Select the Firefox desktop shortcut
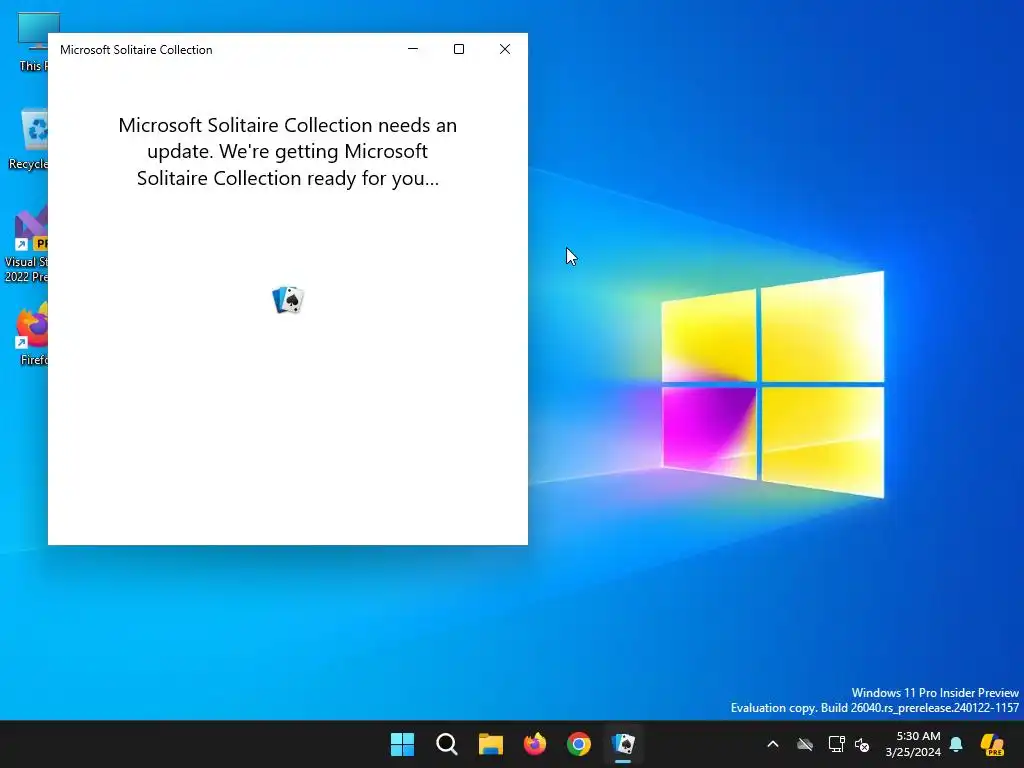 tap(32, 334)
